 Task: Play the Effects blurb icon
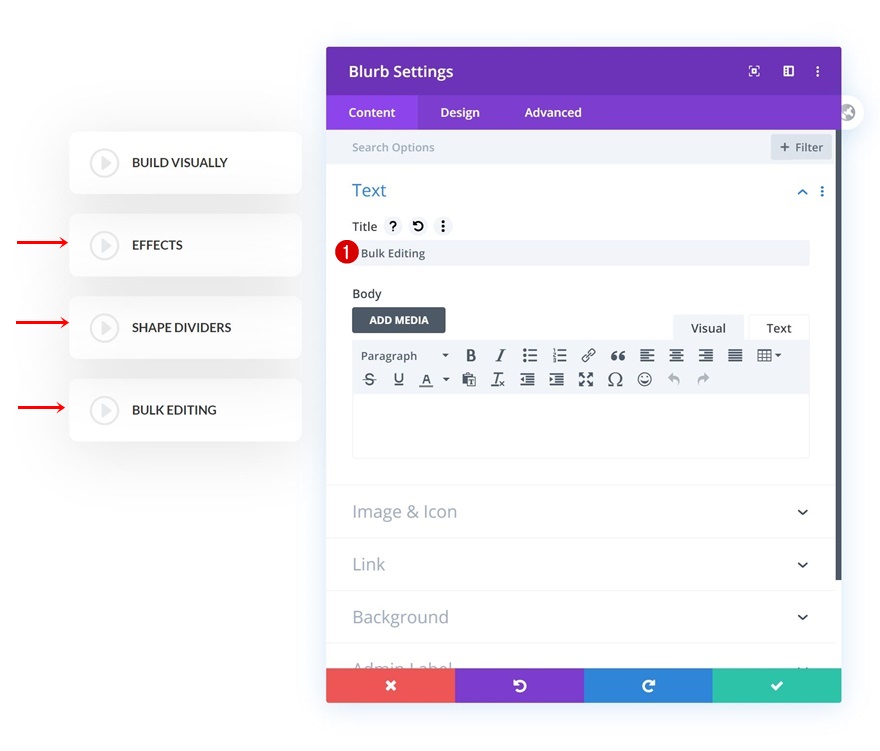[104, 245]
